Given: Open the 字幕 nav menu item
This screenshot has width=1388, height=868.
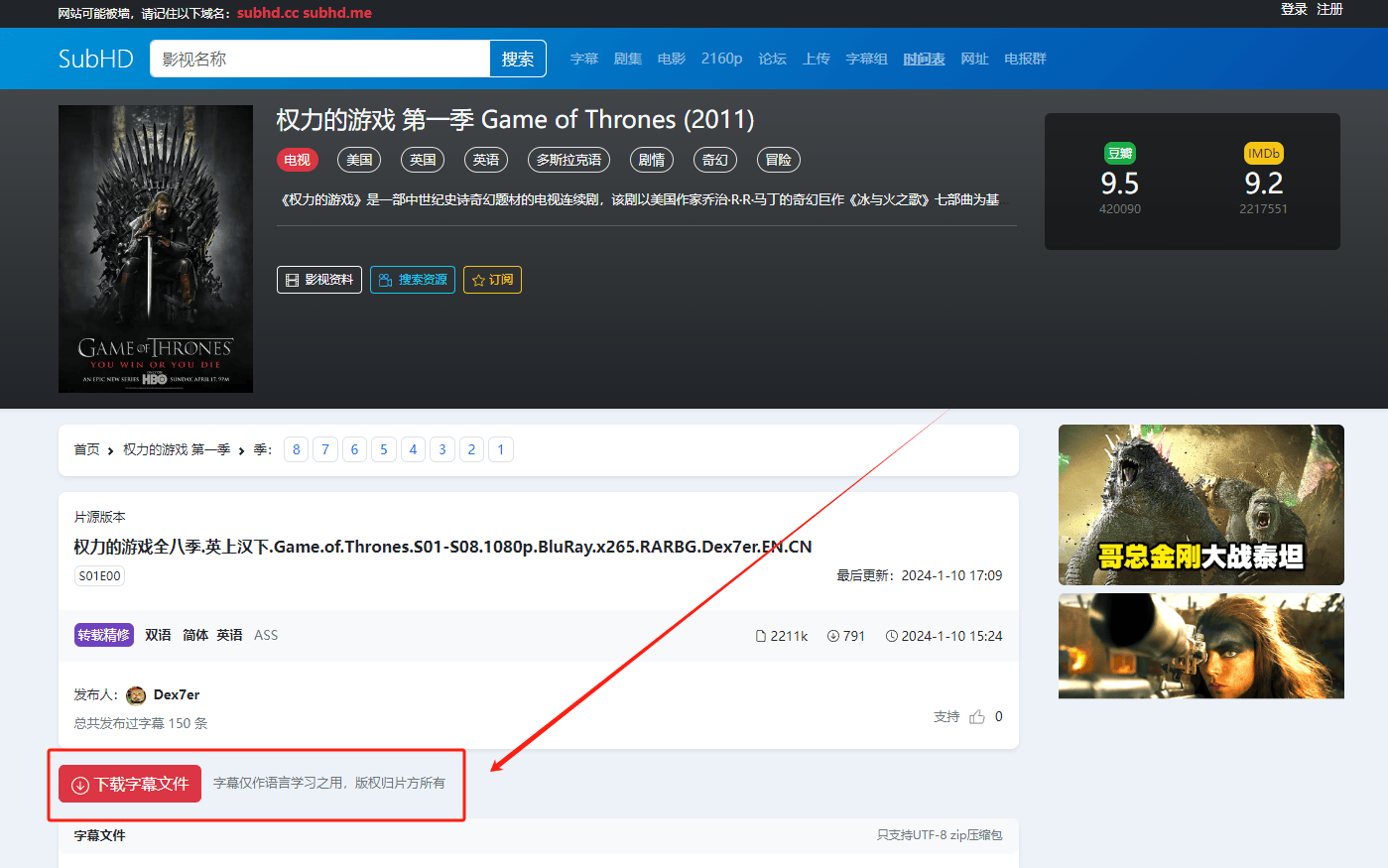Looking at the screenshot, I should click(584, 59).
